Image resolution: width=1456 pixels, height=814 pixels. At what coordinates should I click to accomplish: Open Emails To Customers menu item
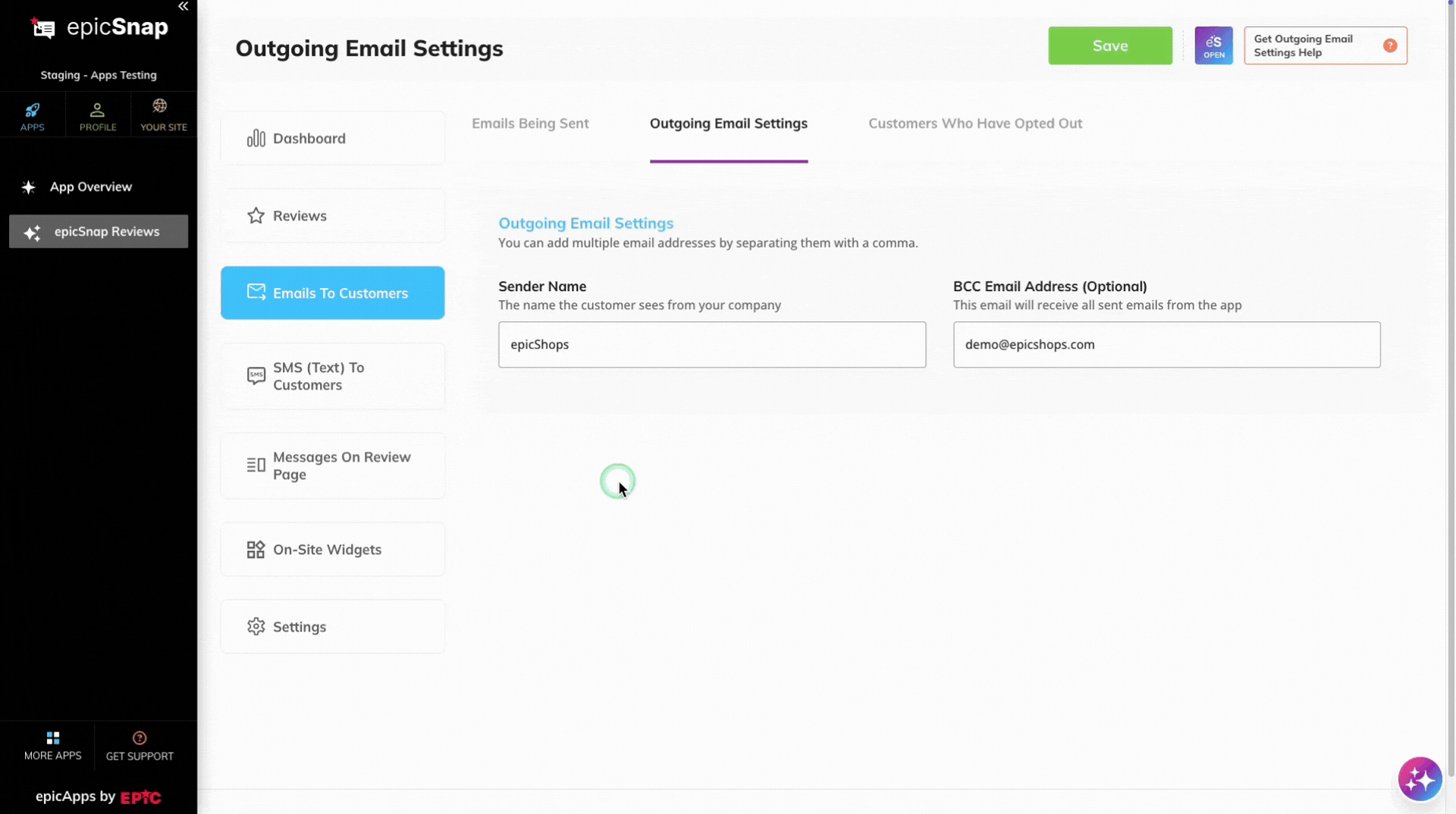click(x=332, y=293)
